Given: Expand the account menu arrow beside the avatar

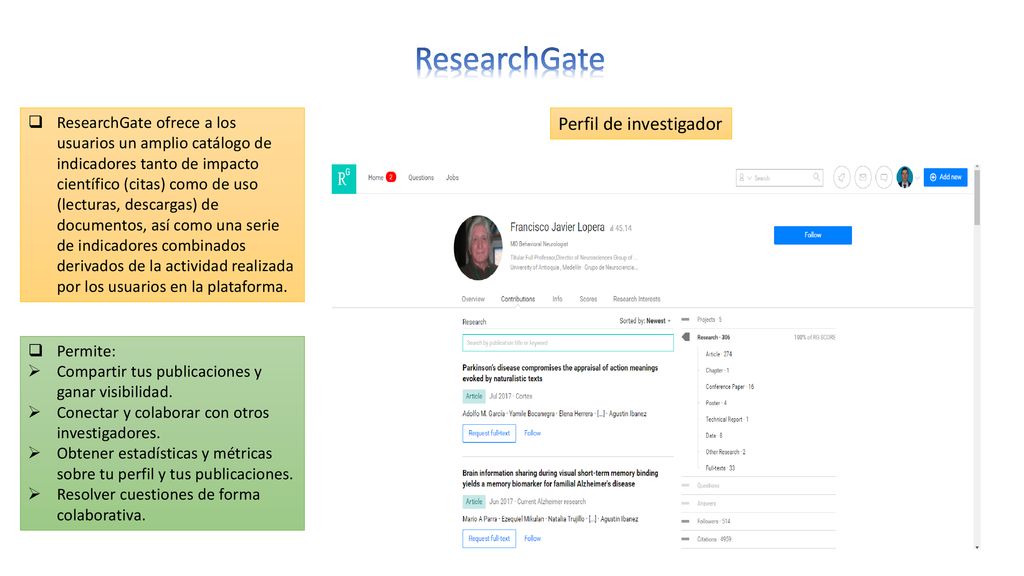Looking at the screenshot, I should 917,178.
